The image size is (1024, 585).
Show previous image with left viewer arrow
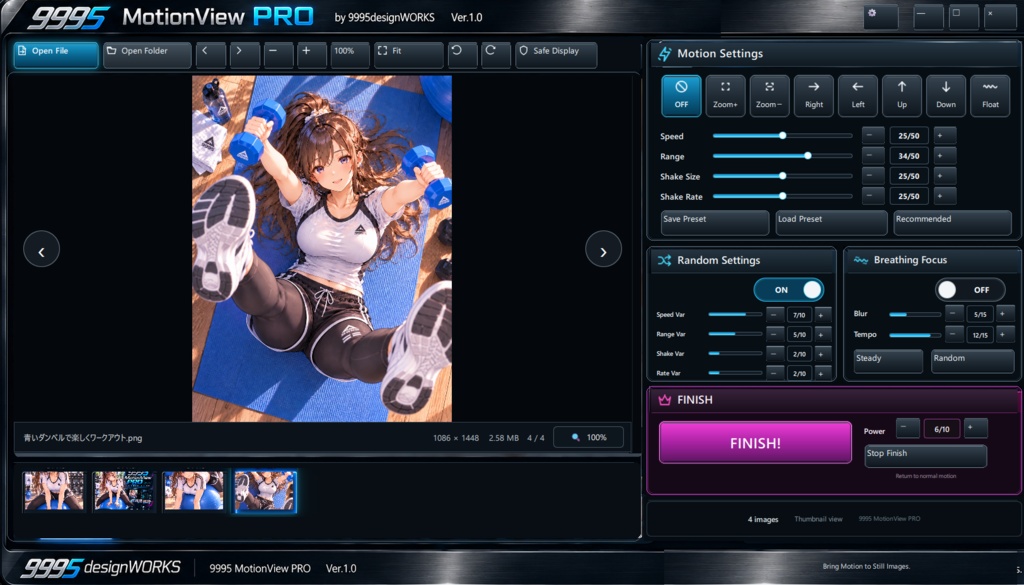41,249
